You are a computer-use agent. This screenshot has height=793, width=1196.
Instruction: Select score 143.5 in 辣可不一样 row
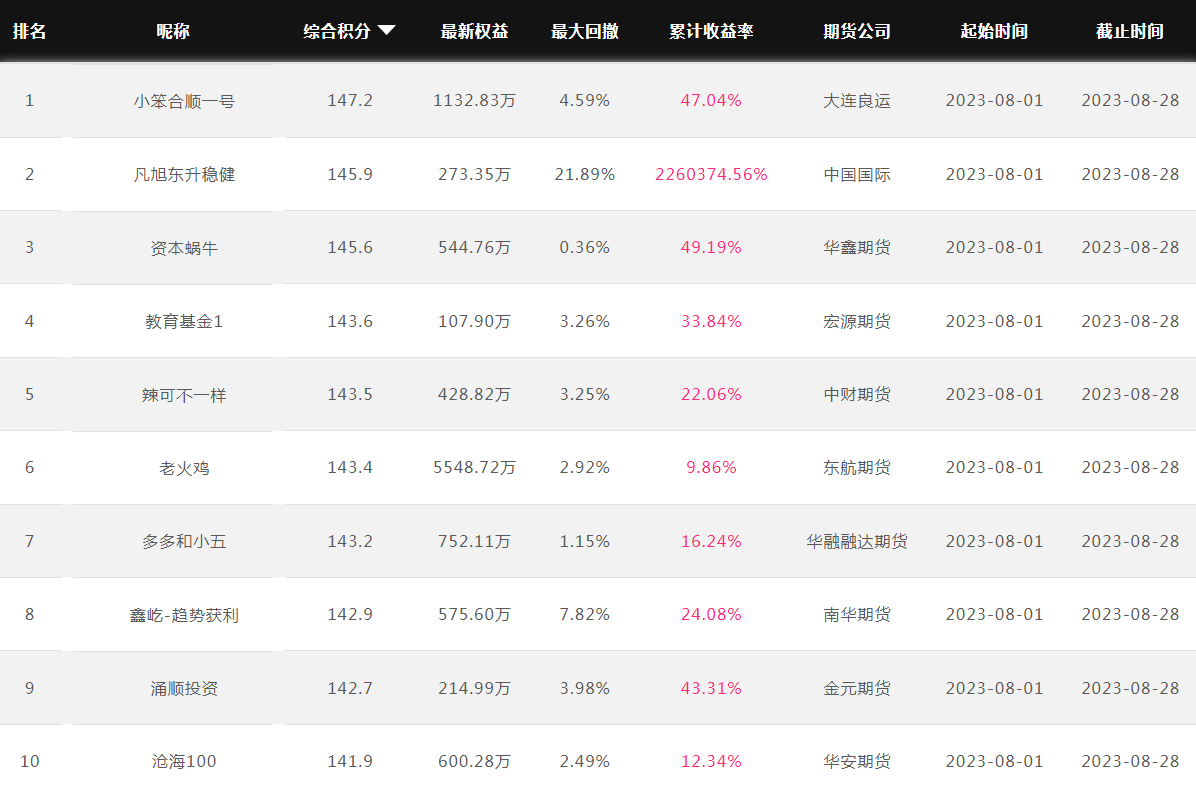[350, 394]
